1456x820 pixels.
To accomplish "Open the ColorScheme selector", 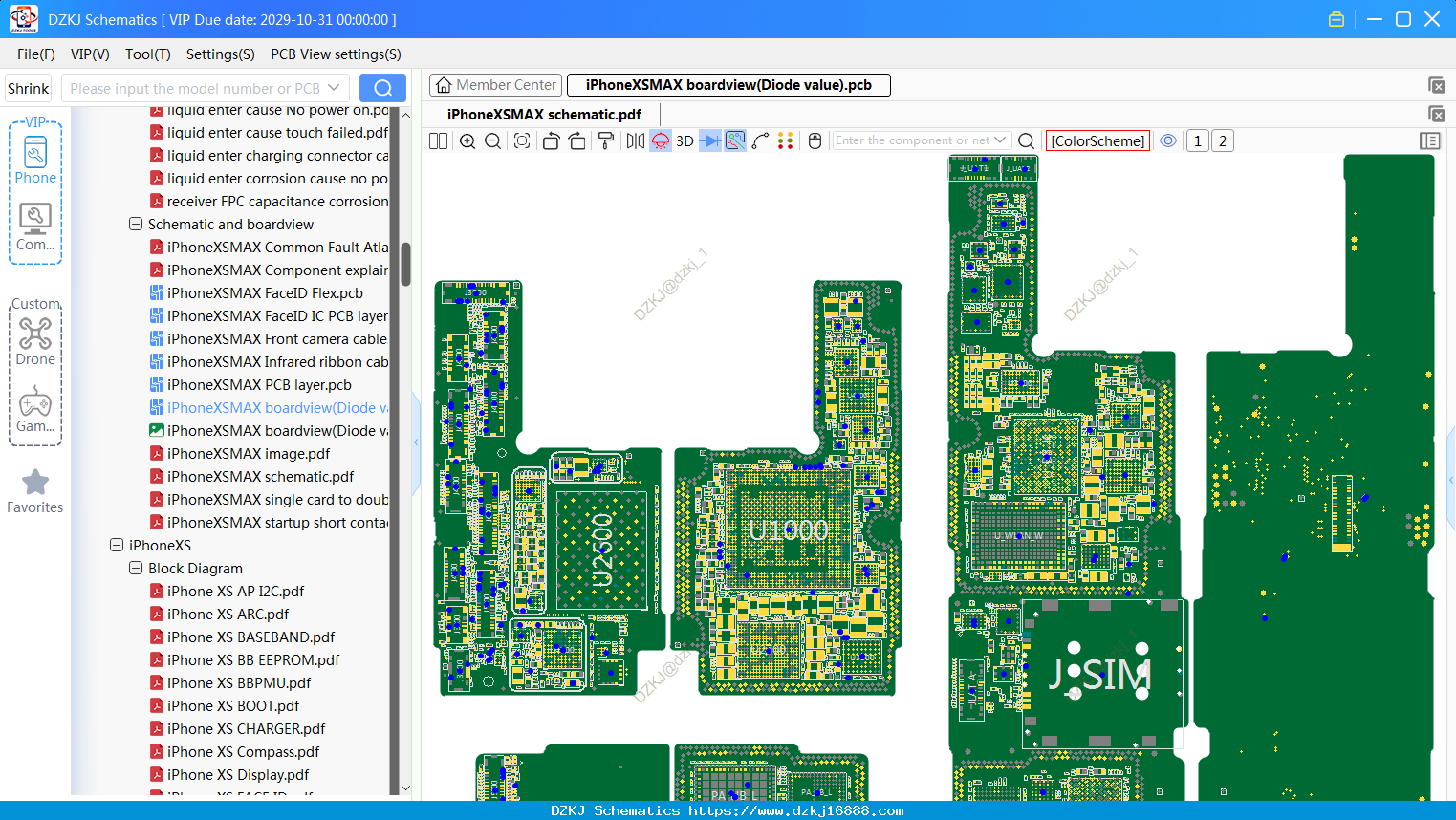I will coord(1097,140).
